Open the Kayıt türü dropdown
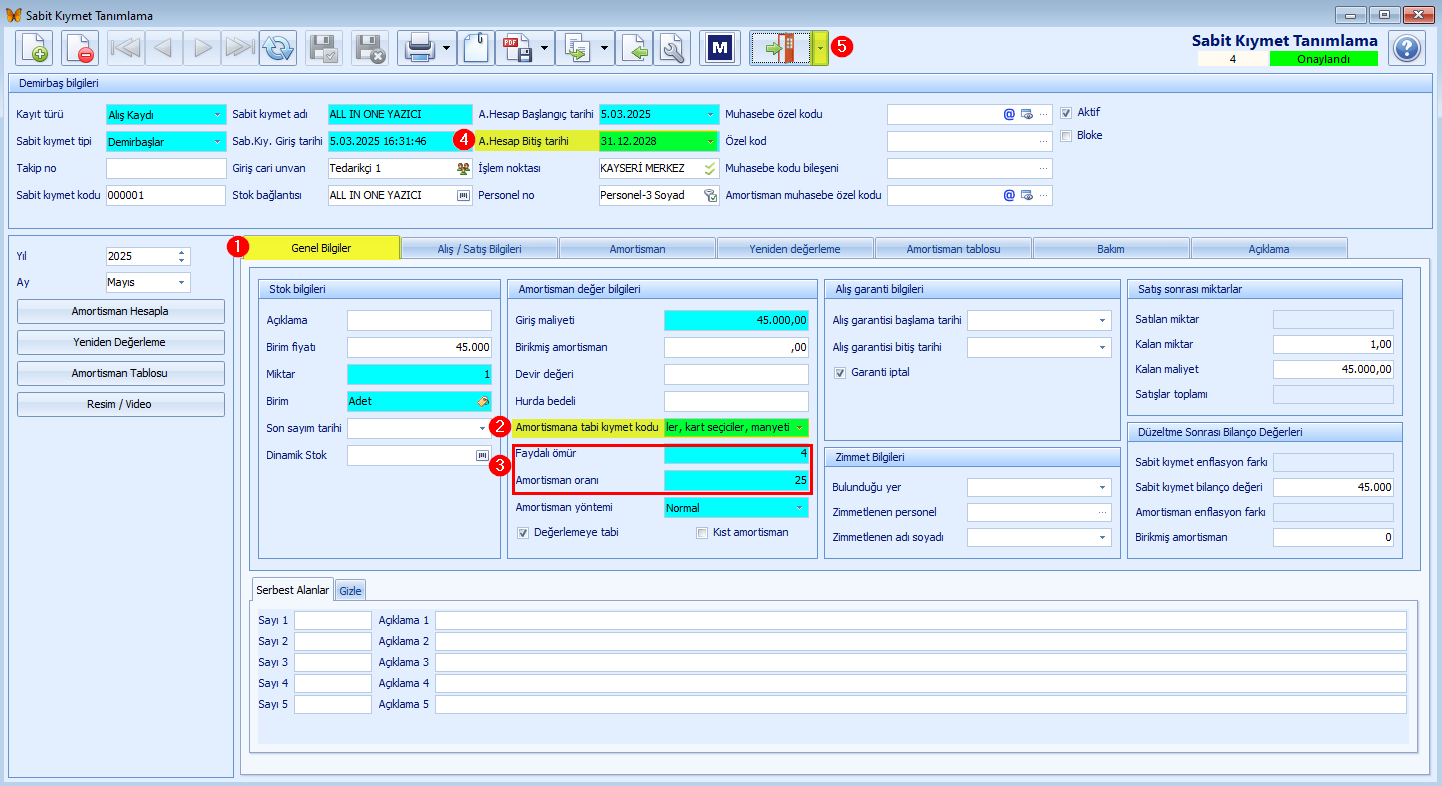Viewport: 1442px width, 786px height. coord(217,114)
